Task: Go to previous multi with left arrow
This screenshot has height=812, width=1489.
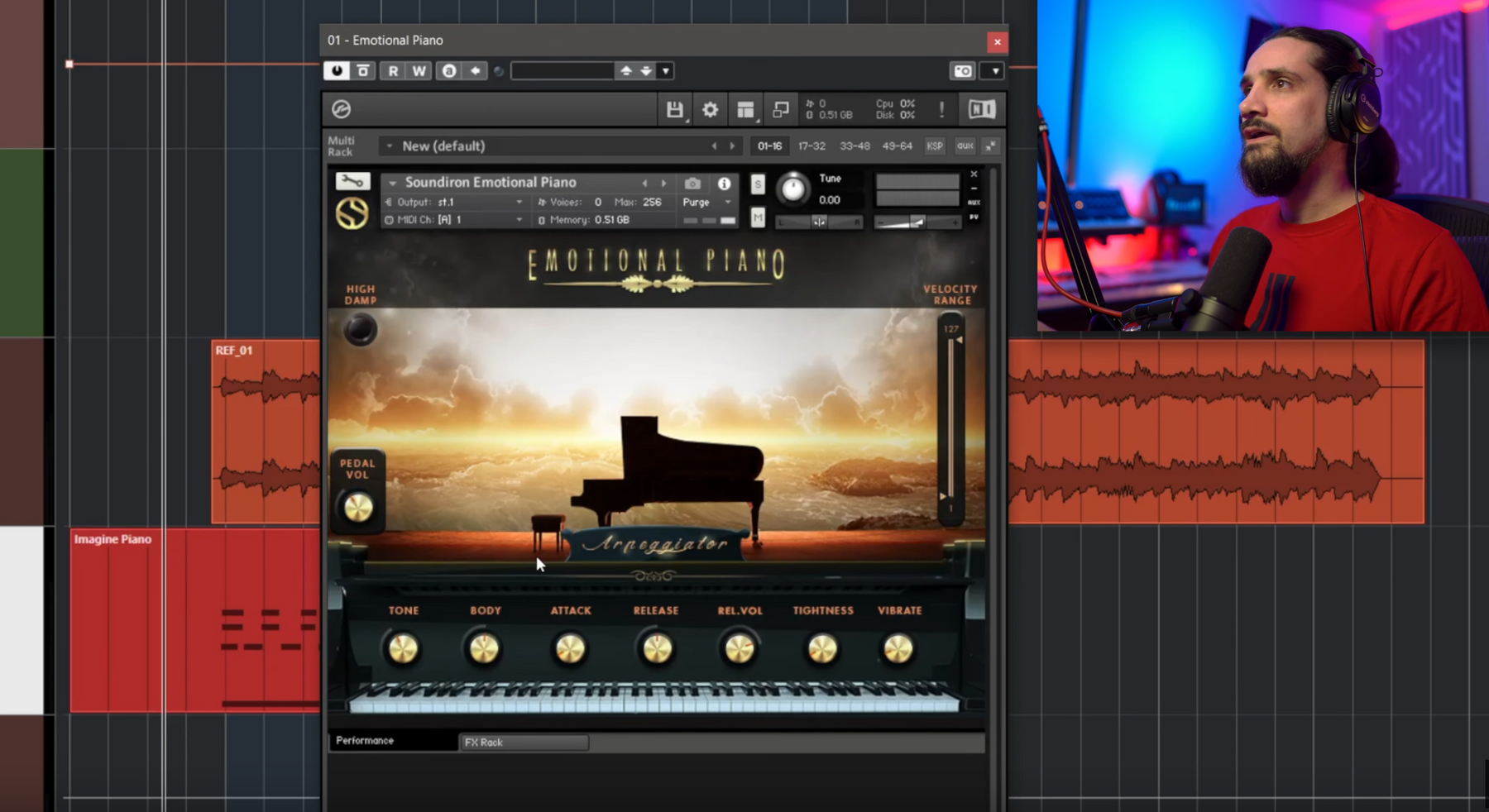Action: [x=715, y=146]
